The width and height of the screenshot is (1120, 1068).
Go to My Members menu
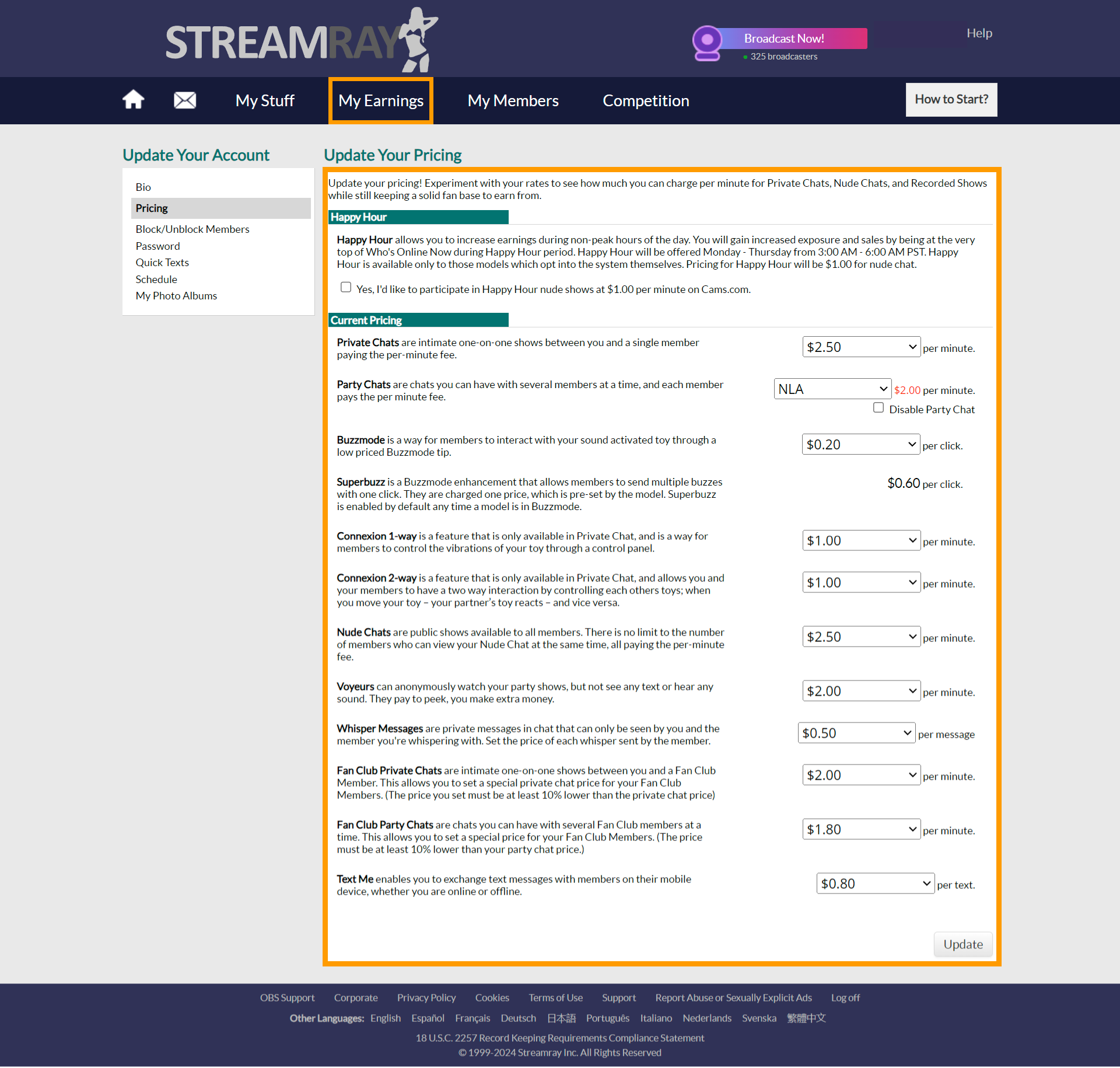click(513, 100)
